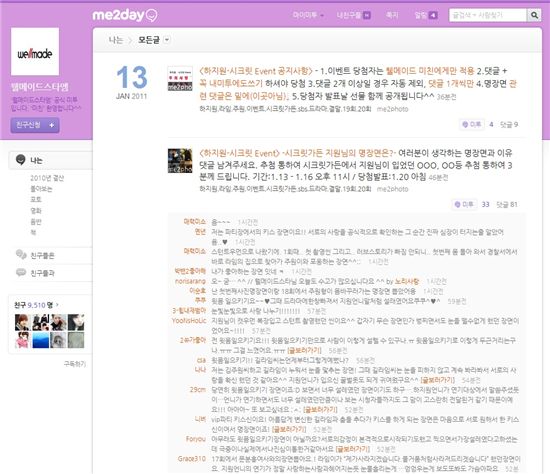Expand the friends list arrow after 9,510 명
The image size is (550, 474).
57,305
